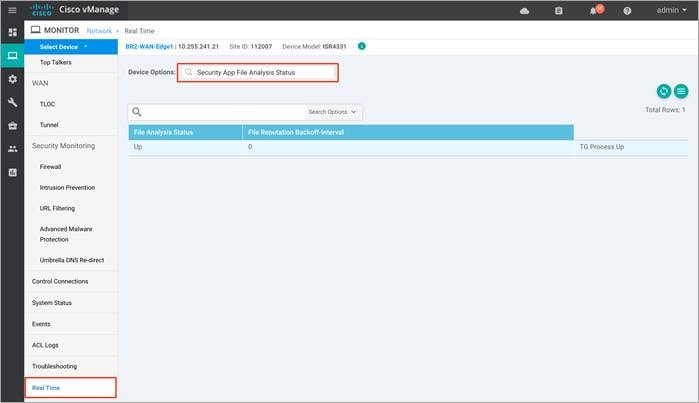Click the Network breadcrumb link

click(99, 31)
